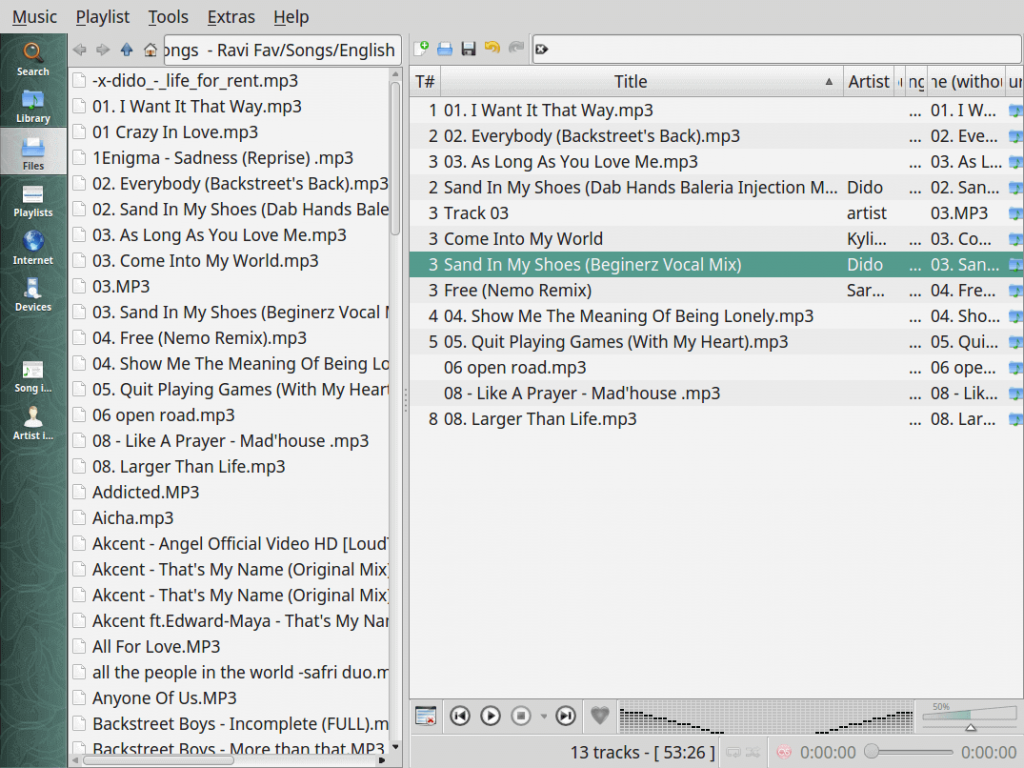Open the stop button dropdown arrow
The width and height of the screenshot is (1024, 768).
click(x=544, y=716)
